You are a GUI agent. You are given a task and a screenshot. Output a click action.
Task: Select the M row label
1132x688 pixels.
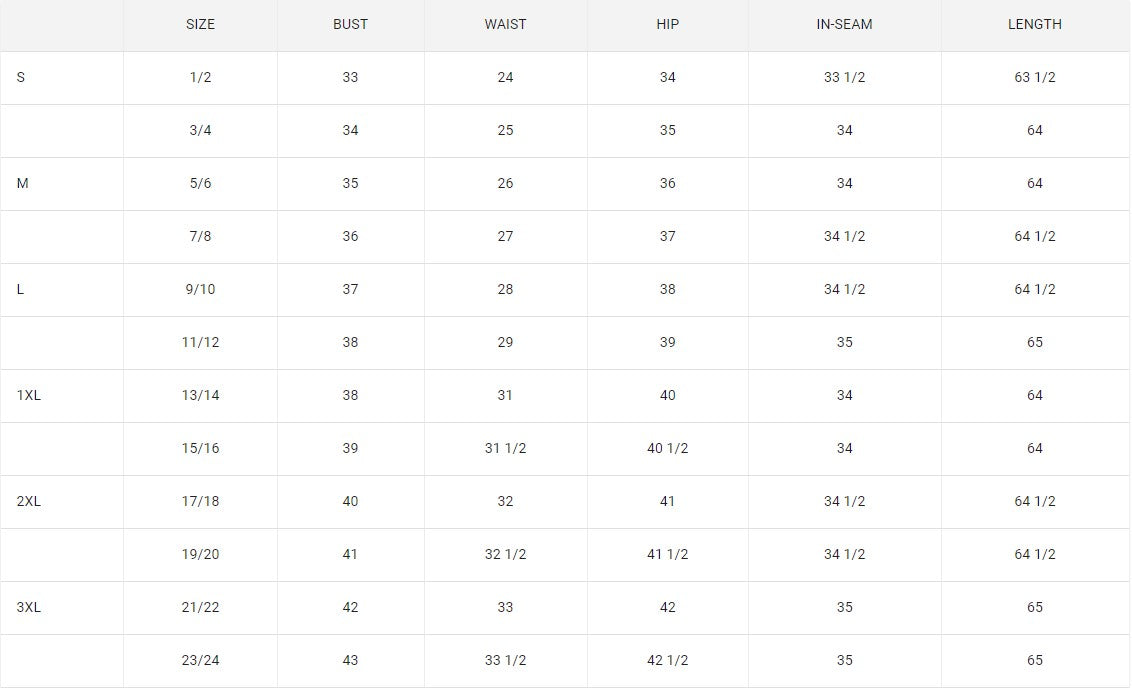pos(23,183)
